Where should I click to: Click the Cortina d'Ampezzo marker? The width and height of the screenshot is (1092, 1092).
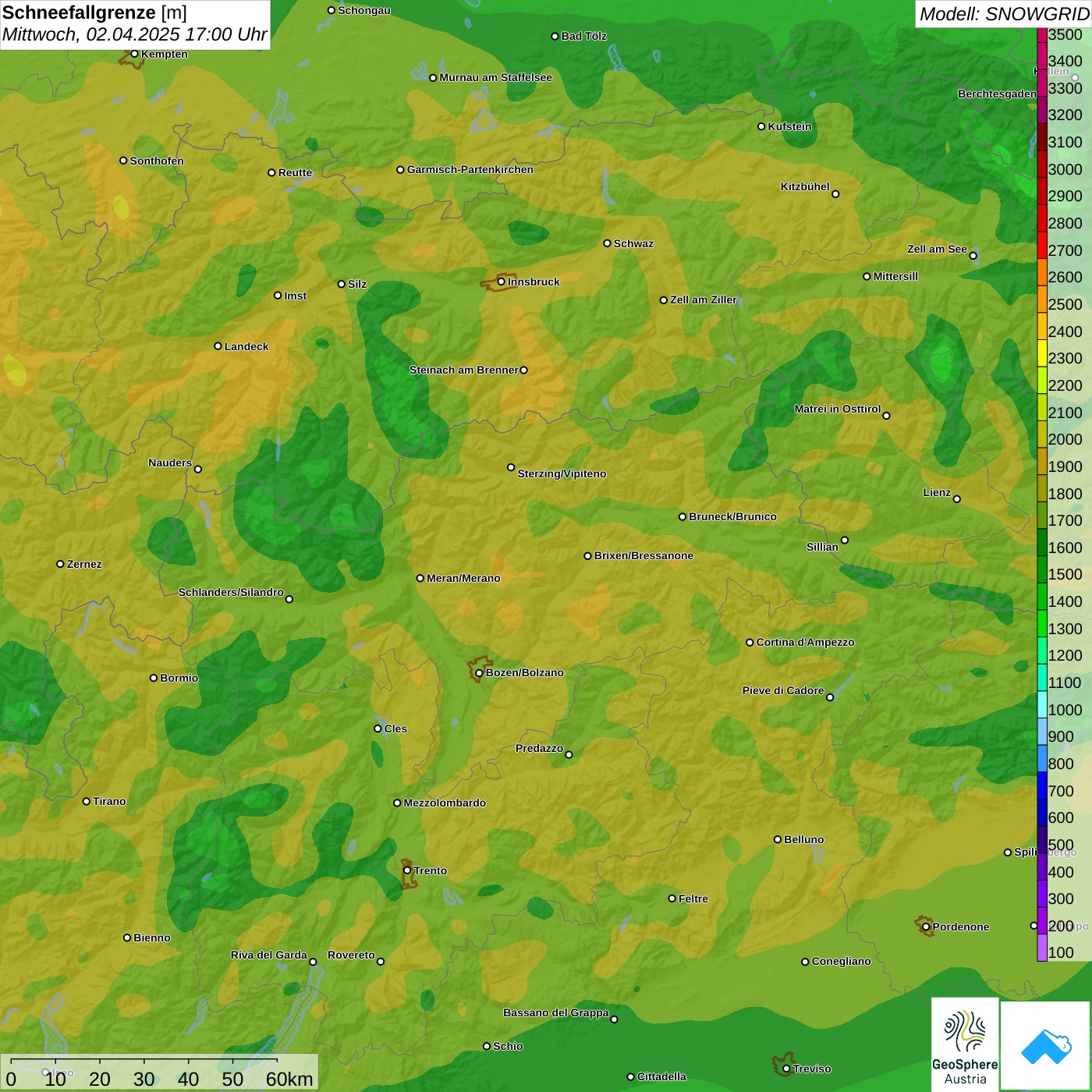(x=750, y=643)
